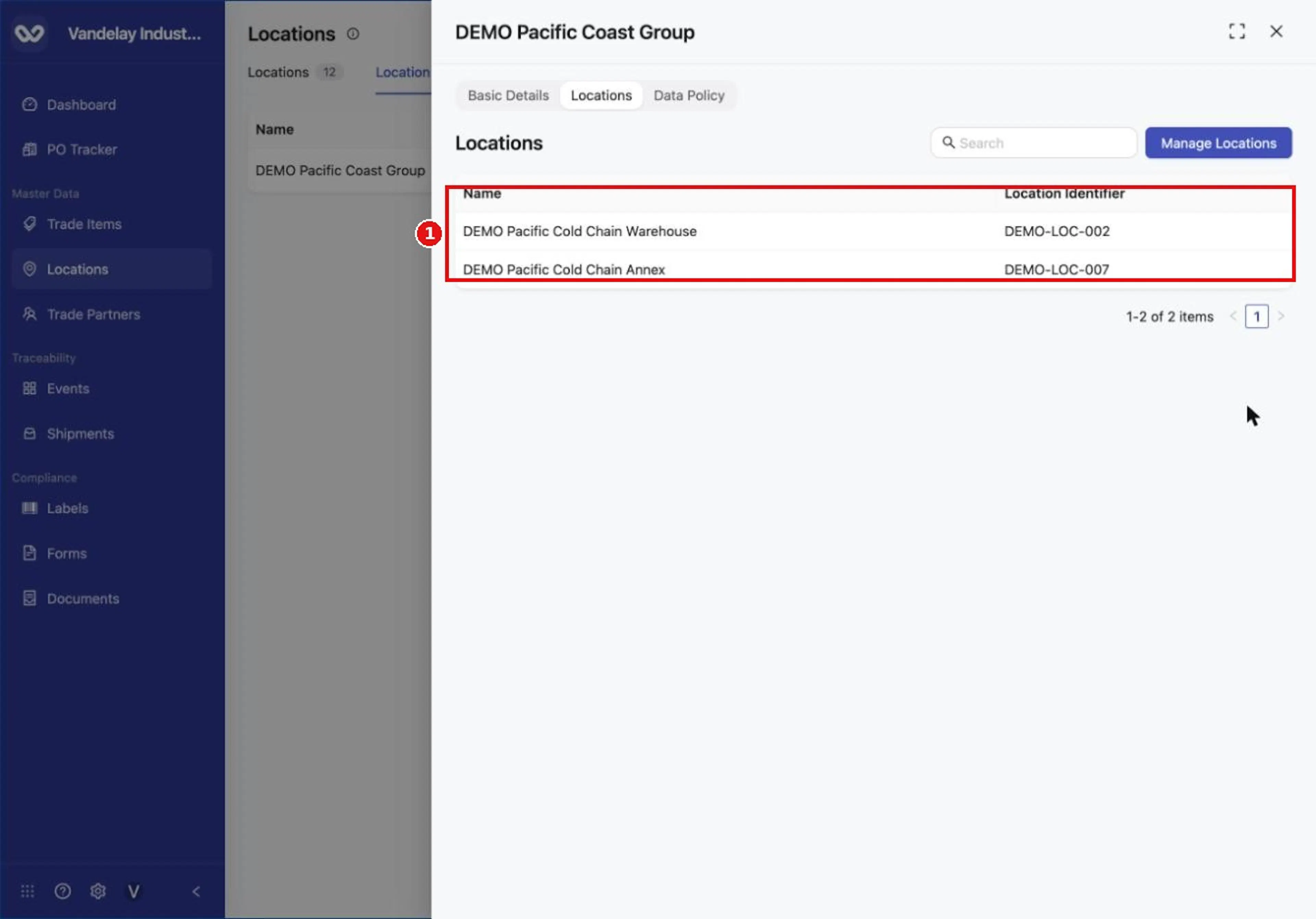Viewport: 1316px width, 919px height.
Task: Click Name column header in panel table
Action: [x=482, y=194]
